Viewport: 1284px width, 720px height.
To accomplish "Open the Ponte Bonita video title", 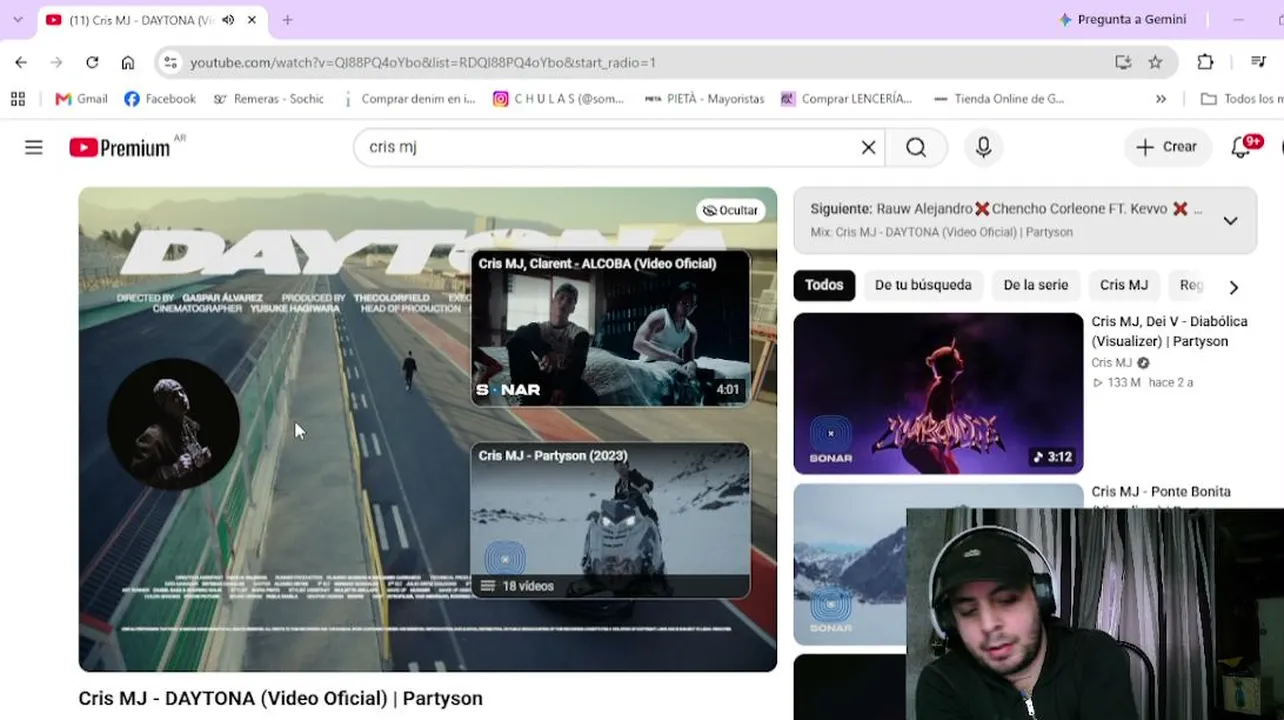I will click(1161, 492).
